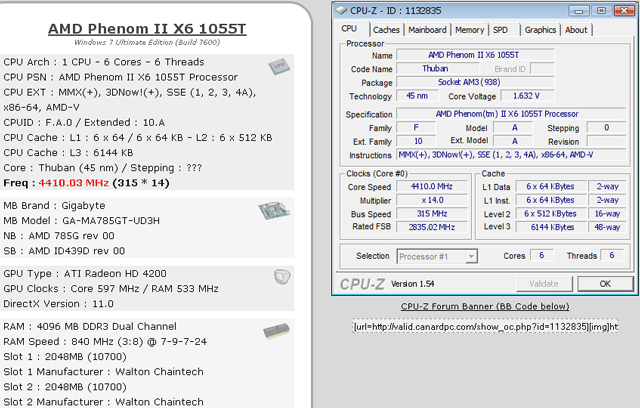
Task: Click the BB code URL input field
Action: click(x=485, y=326)
